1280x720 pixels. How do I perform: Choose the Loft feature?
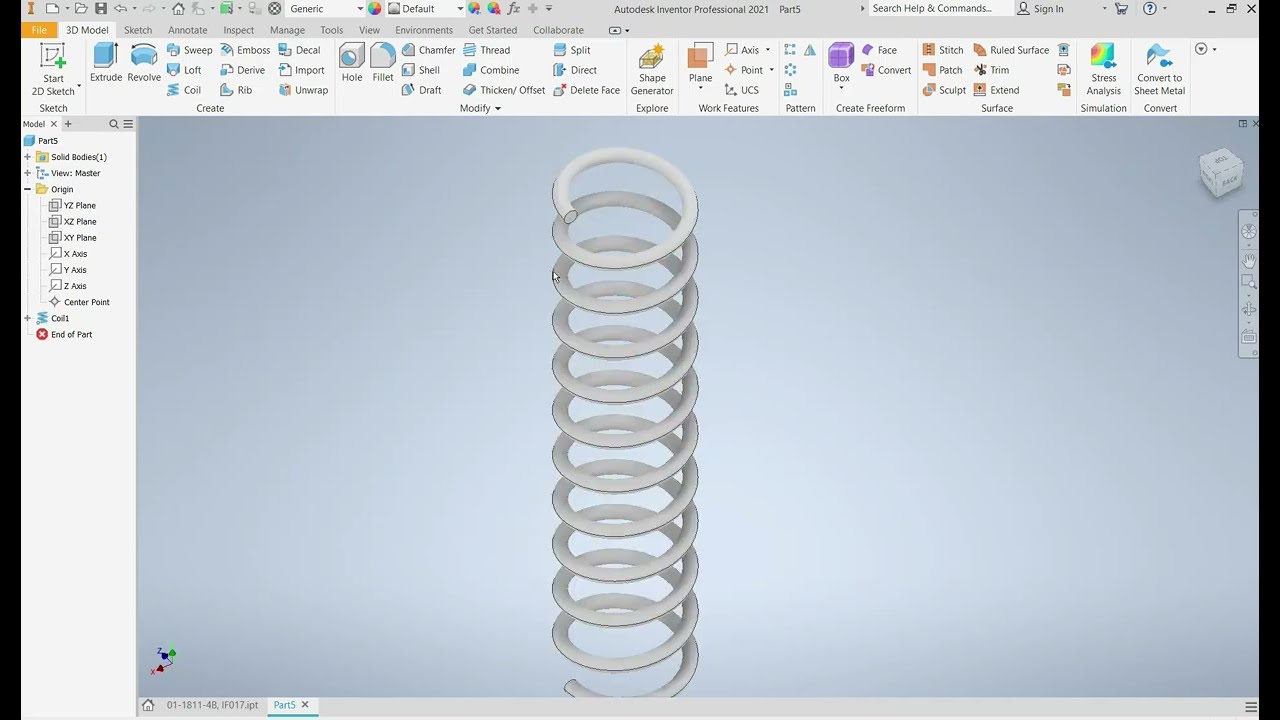click(x=184, y=70)
